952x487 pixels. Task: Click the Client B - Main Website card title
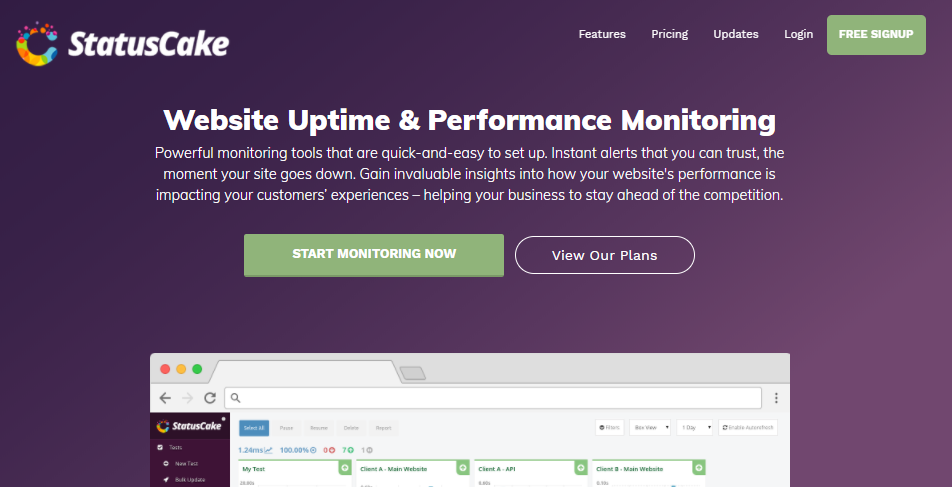coord(630,469)
